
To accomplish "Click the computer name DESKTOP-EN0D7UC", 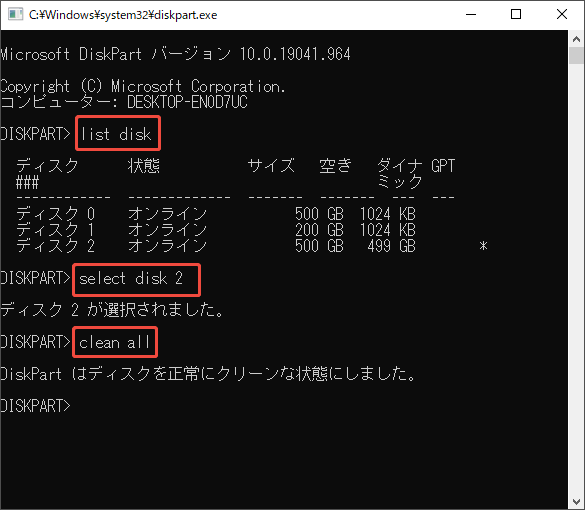I will coord(187,102).
